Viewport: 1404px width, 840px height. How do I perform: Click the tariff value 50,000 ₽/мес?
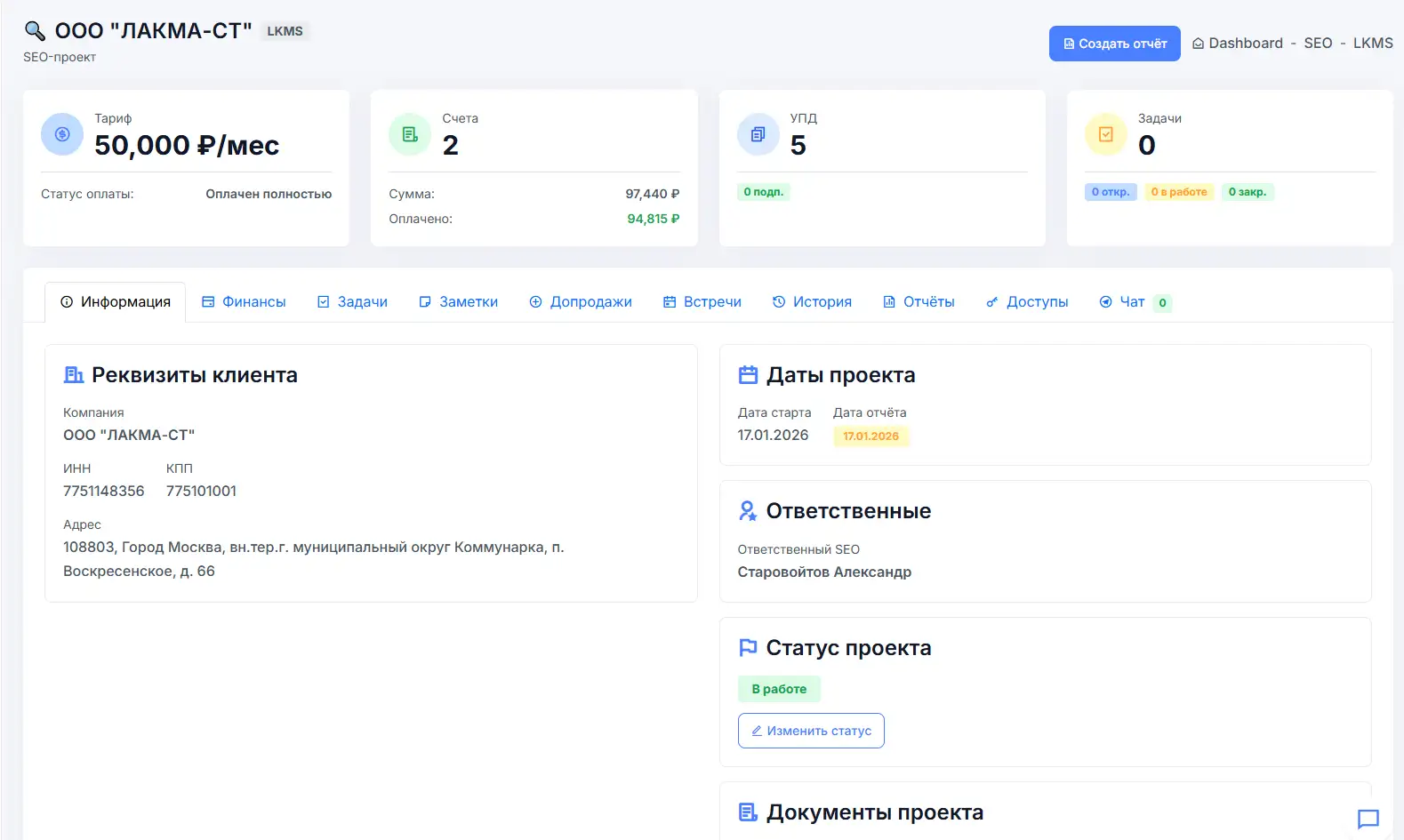[x=187, y=145]
